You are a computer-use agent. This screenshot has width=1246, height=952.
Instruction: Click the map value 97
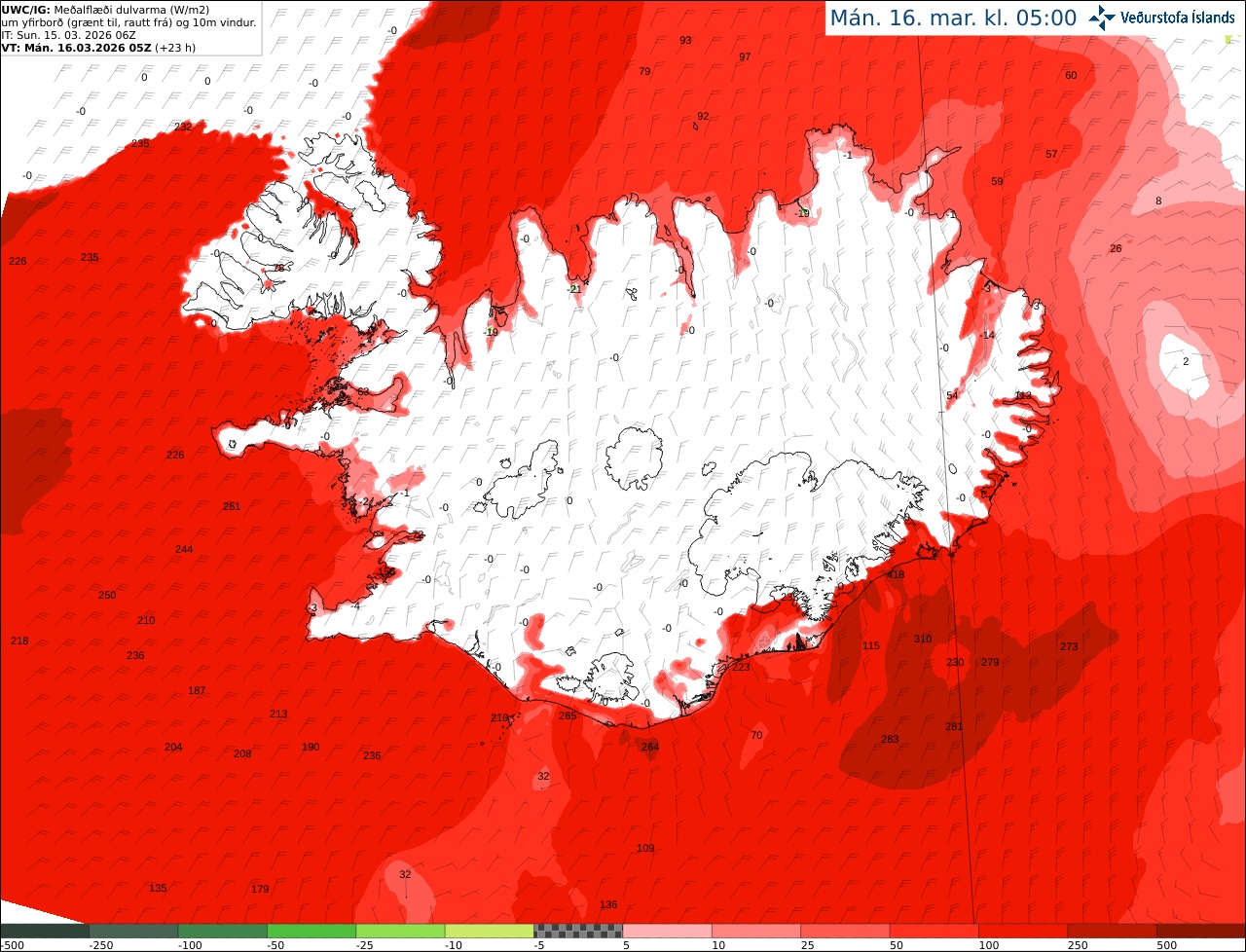(745, 57)
